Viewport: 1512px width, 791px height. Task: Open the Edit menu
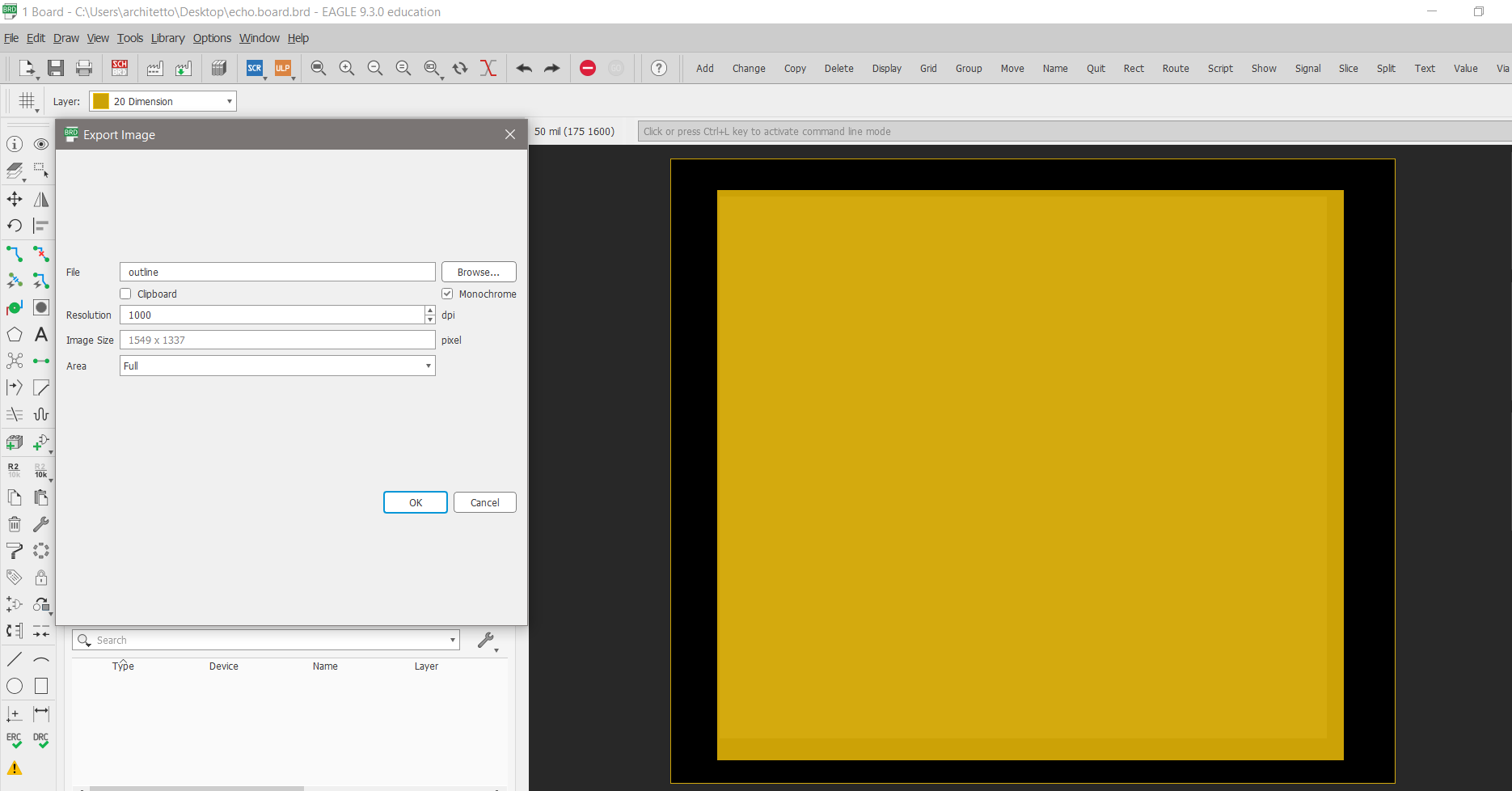[x=36, y=38]
